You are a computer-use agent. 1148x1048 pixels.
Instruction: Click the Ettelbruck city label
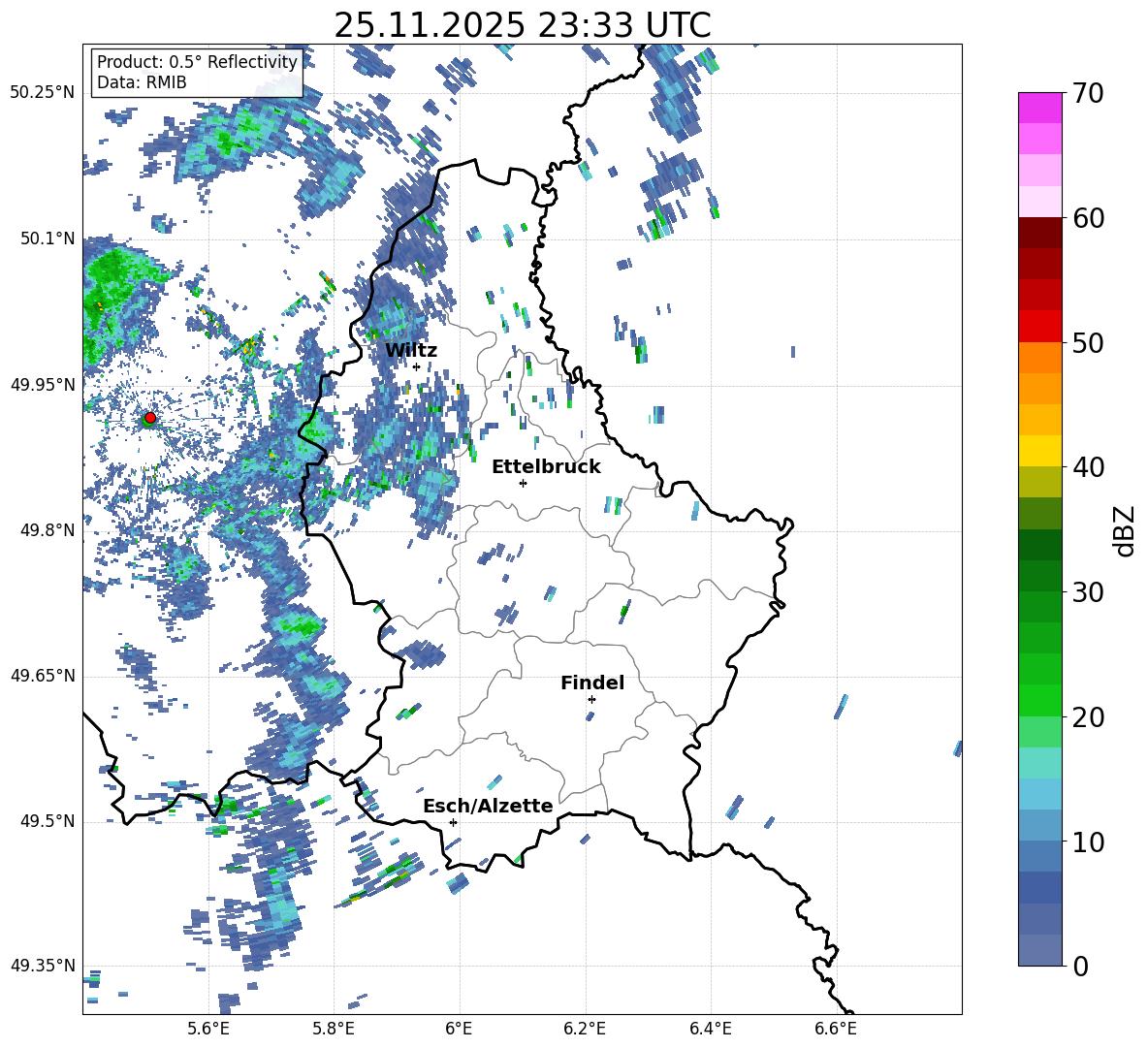(x=546, y=467)
